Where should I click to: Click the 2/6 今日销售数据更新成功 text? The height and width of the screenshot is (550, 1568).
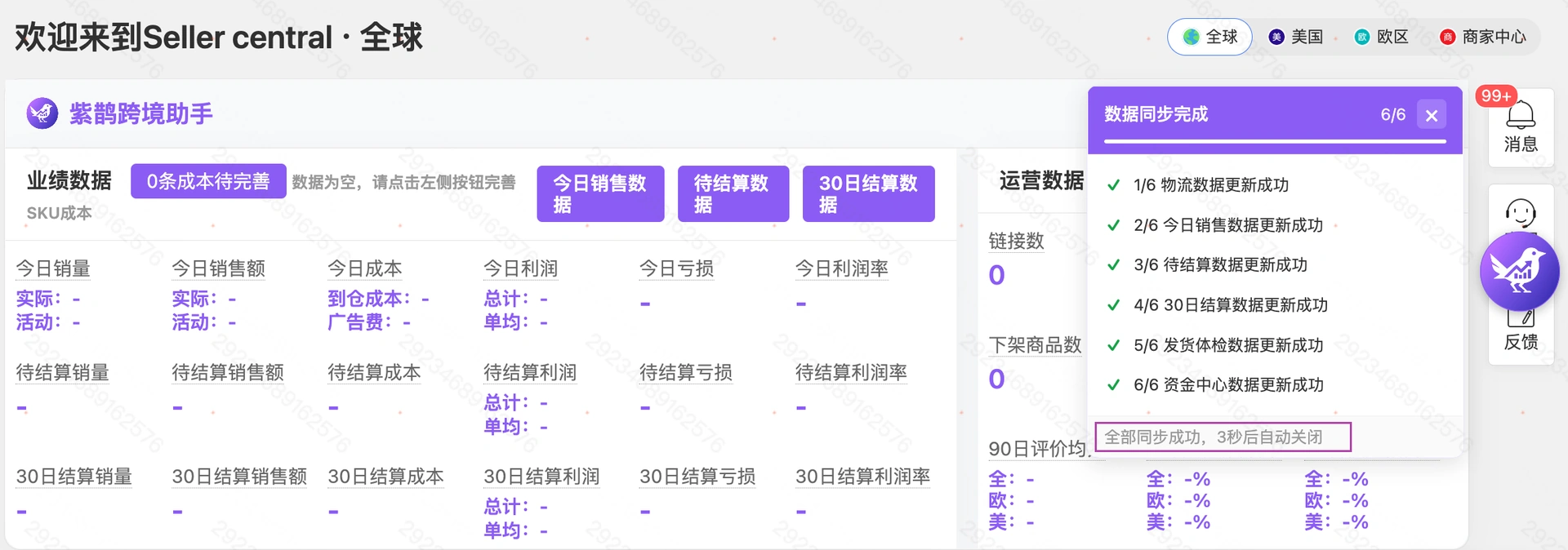coord(1228,225)
